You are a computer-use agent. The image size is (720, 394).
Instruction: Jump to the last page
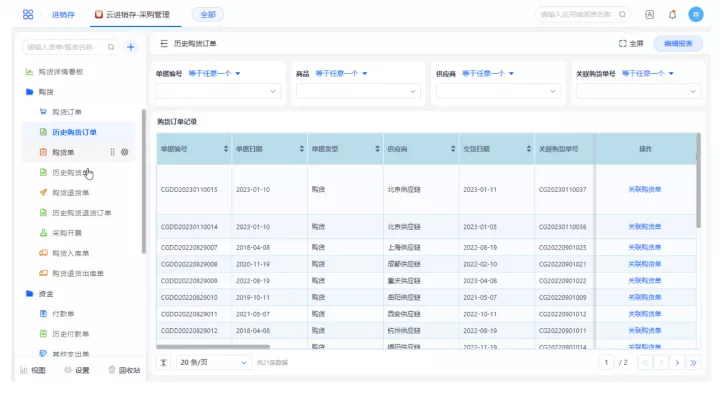[693, 362]
